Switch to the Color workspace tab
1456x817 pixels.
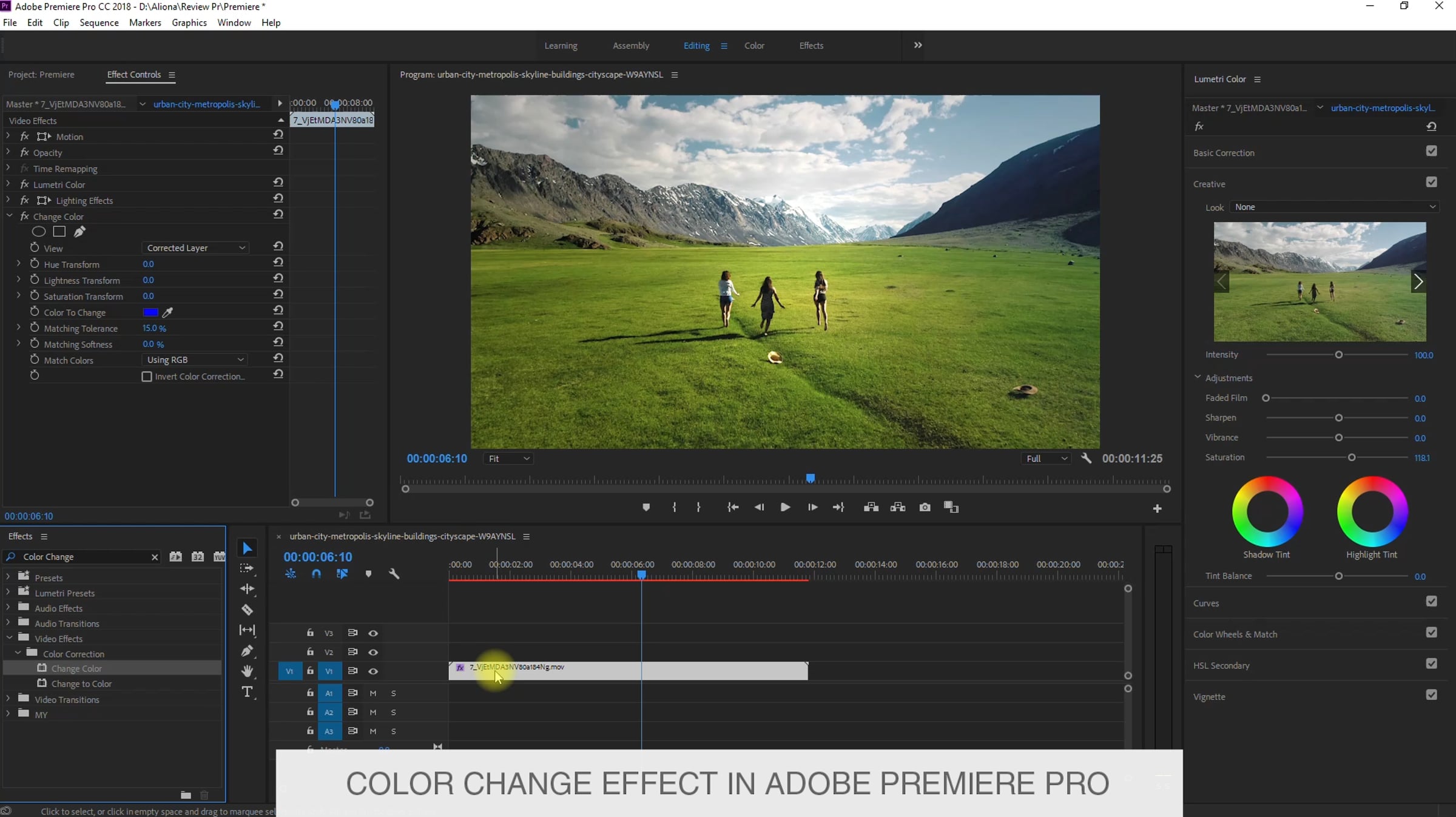[x=754, y=45]
